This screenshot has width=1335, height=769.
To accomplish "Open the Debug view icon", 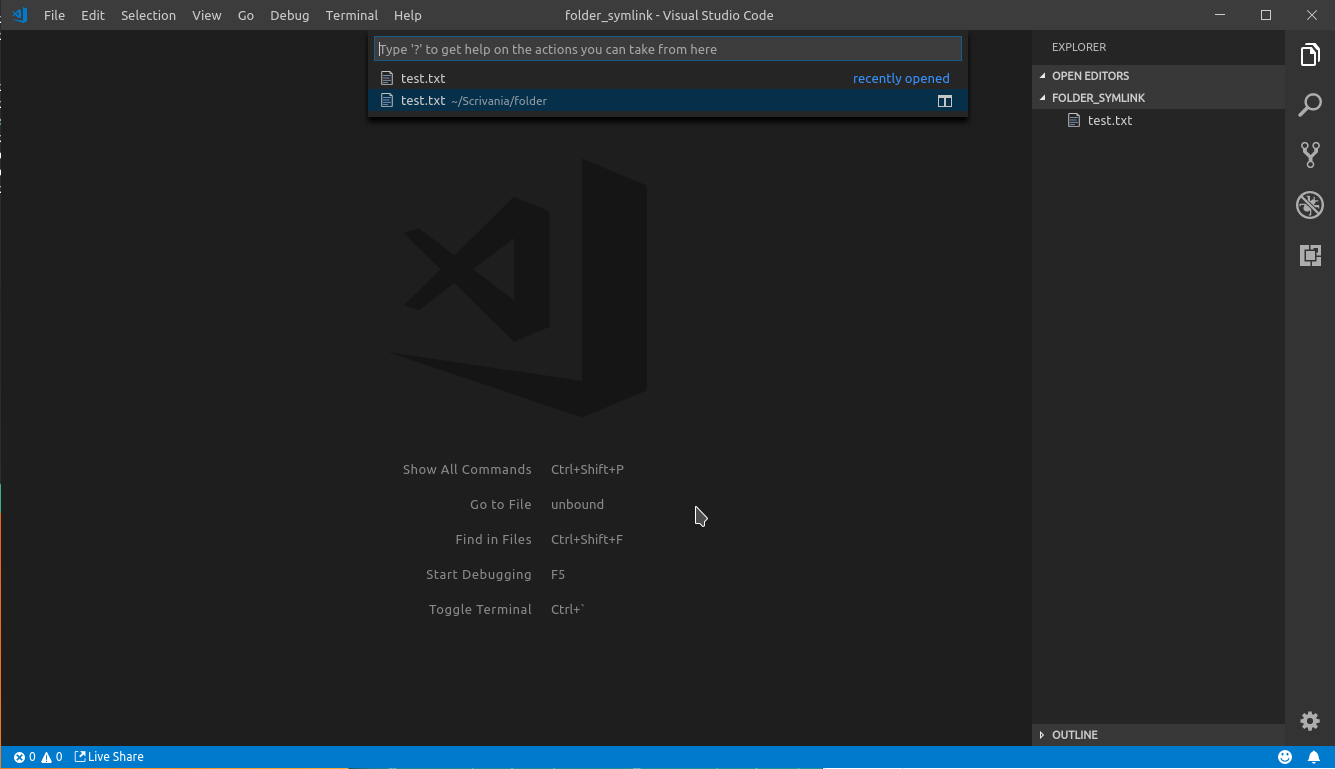I will click(1310, 204).
